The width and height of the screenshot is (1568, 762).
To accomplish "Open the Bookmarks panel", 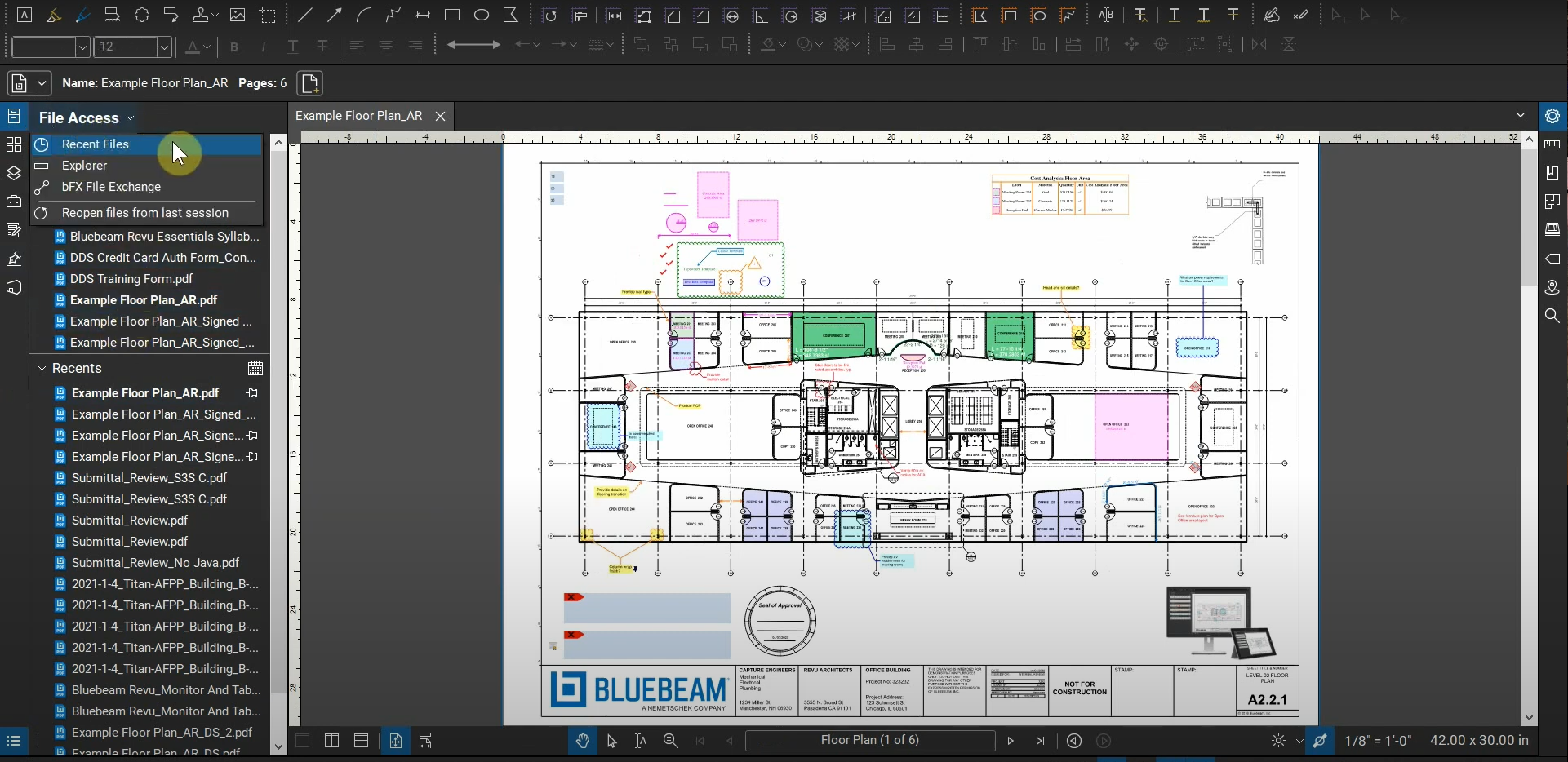I will tap(1553, 172).
